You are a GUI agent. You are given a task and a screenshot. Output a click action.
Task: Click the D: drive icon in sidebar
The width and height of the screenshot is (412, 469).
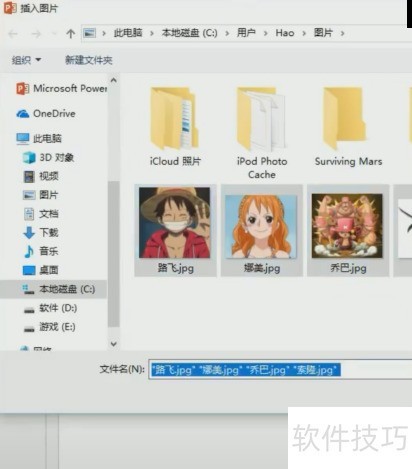tap(29, 310)
